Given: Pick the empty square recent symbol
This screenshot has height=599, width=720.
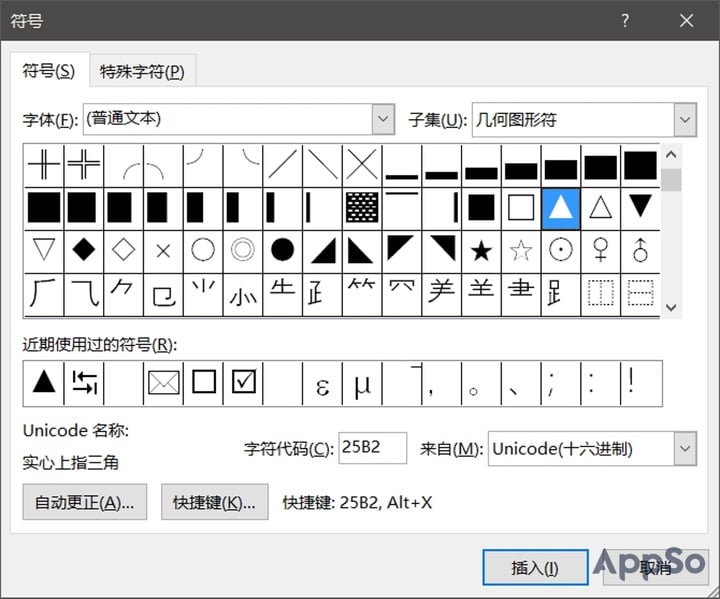Looking at the screenshot, I should coord(203,384).
